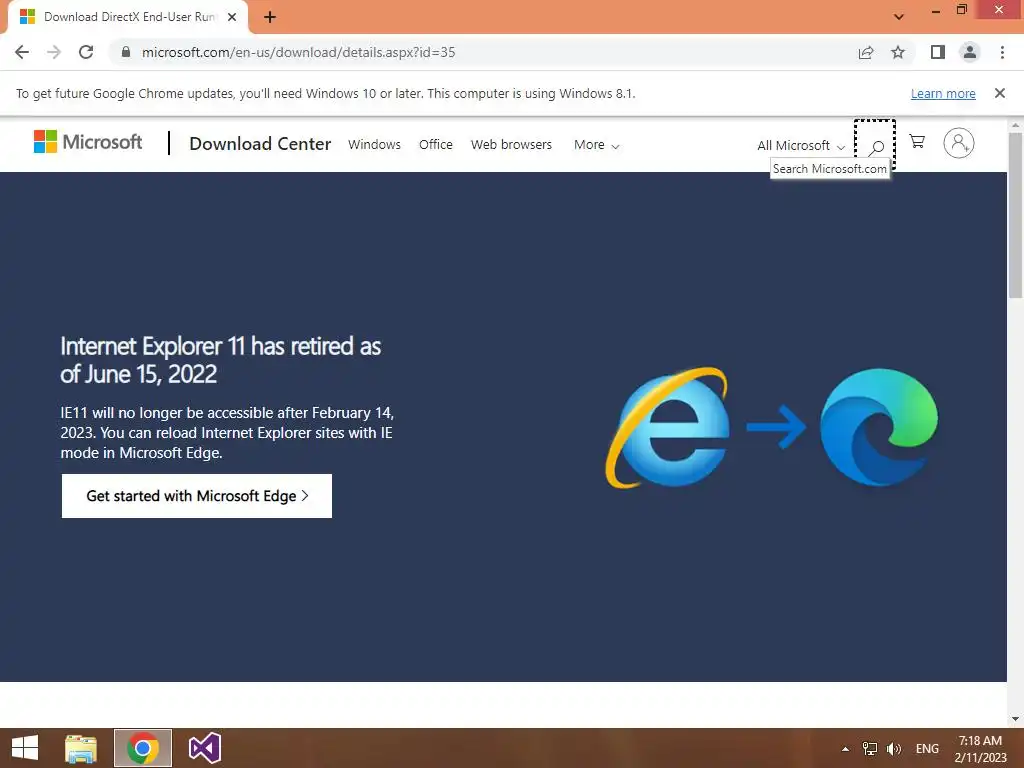This screenshot has width=1024, height=768.
Task: Click the Chrome back arrow
Action: pos(22,52)
